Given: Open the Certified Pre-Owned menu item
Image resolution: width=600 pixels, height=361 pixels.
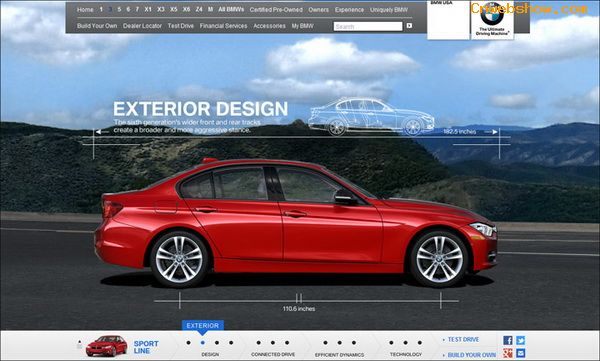Looking at the screenshot, I should click(276, 10).
